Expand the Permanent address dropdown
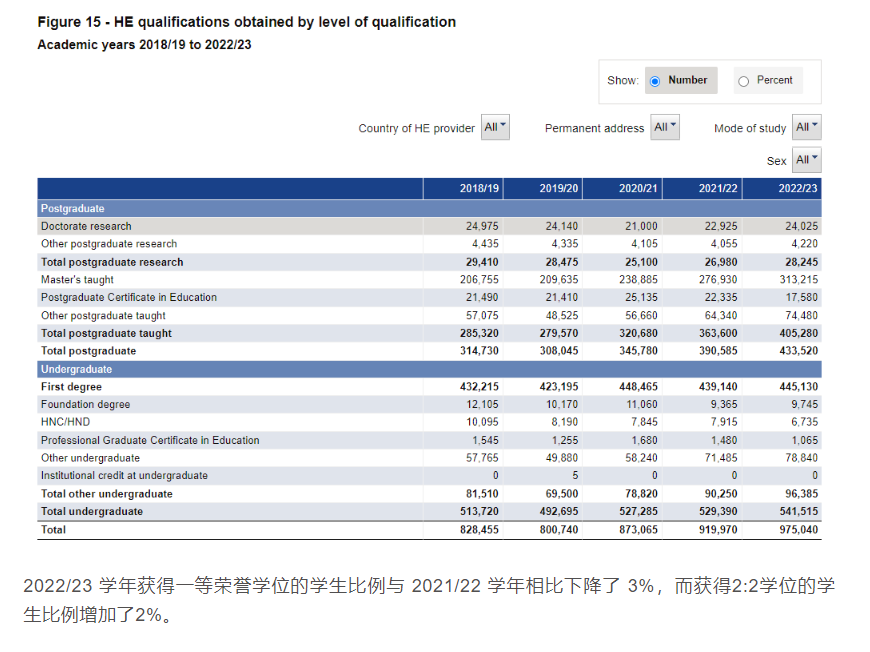This screenshot has height=652, width=870. [x=665, y=128]
